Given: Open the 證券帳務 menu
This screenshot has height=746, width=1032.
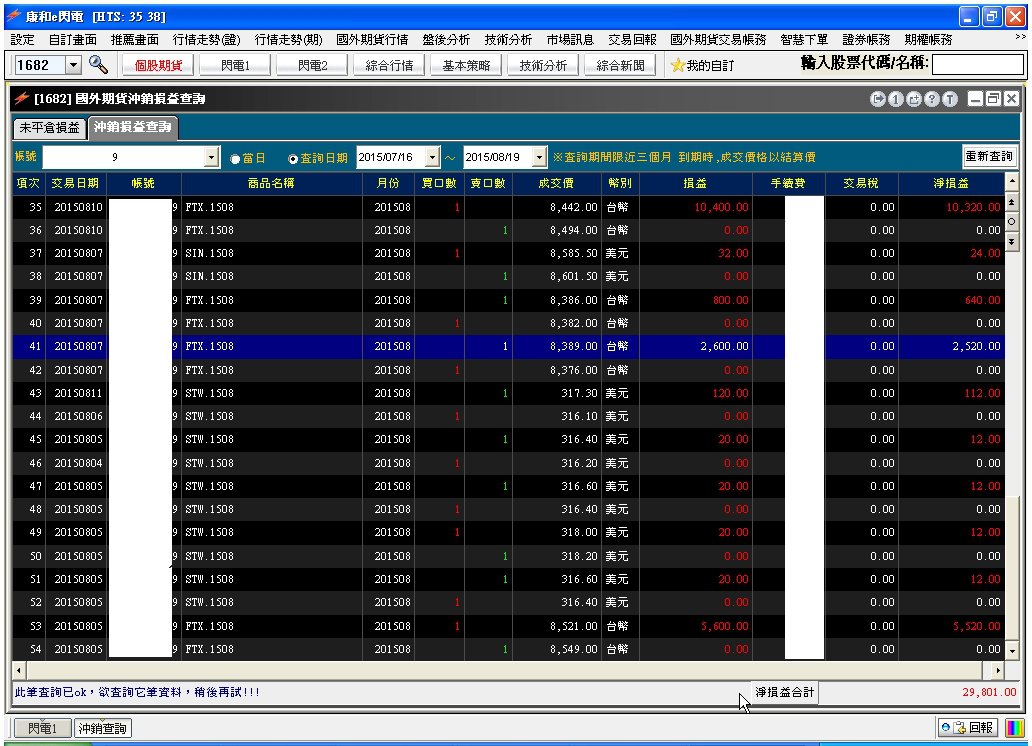Looking at the screenshot, I should point(866,40).
